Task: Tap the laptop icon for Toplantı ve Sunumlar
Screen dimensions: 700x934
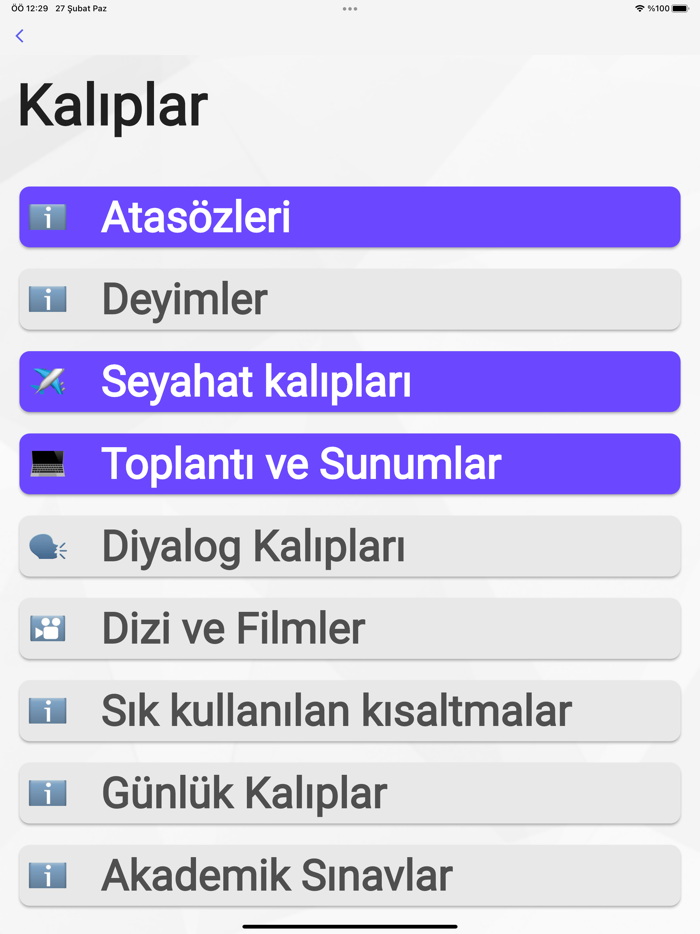Action: coord(47,463)
